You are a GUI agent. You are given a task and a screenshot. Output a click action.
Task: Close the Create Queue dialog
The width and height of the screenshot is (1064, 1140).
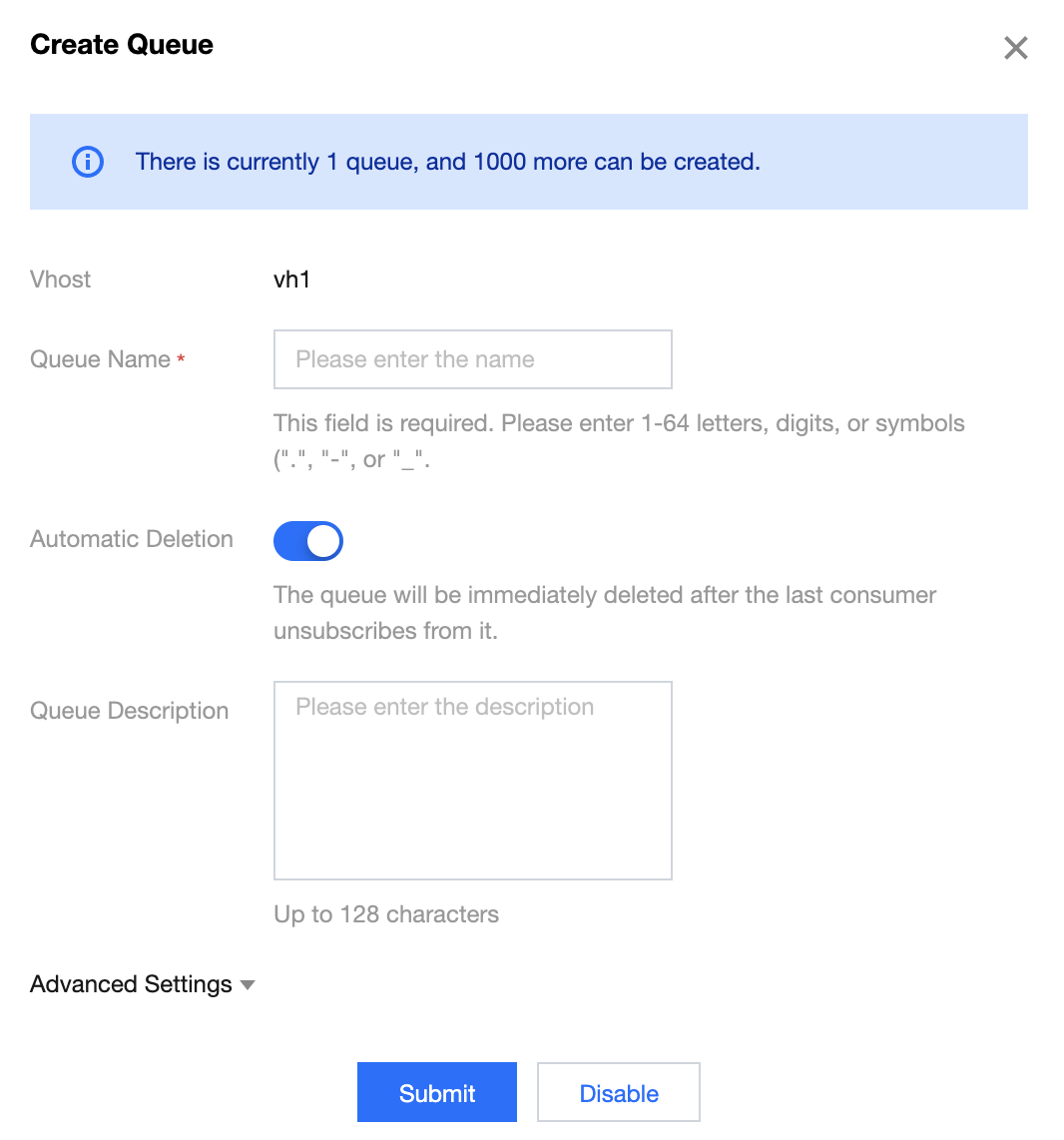point(1015,48)
